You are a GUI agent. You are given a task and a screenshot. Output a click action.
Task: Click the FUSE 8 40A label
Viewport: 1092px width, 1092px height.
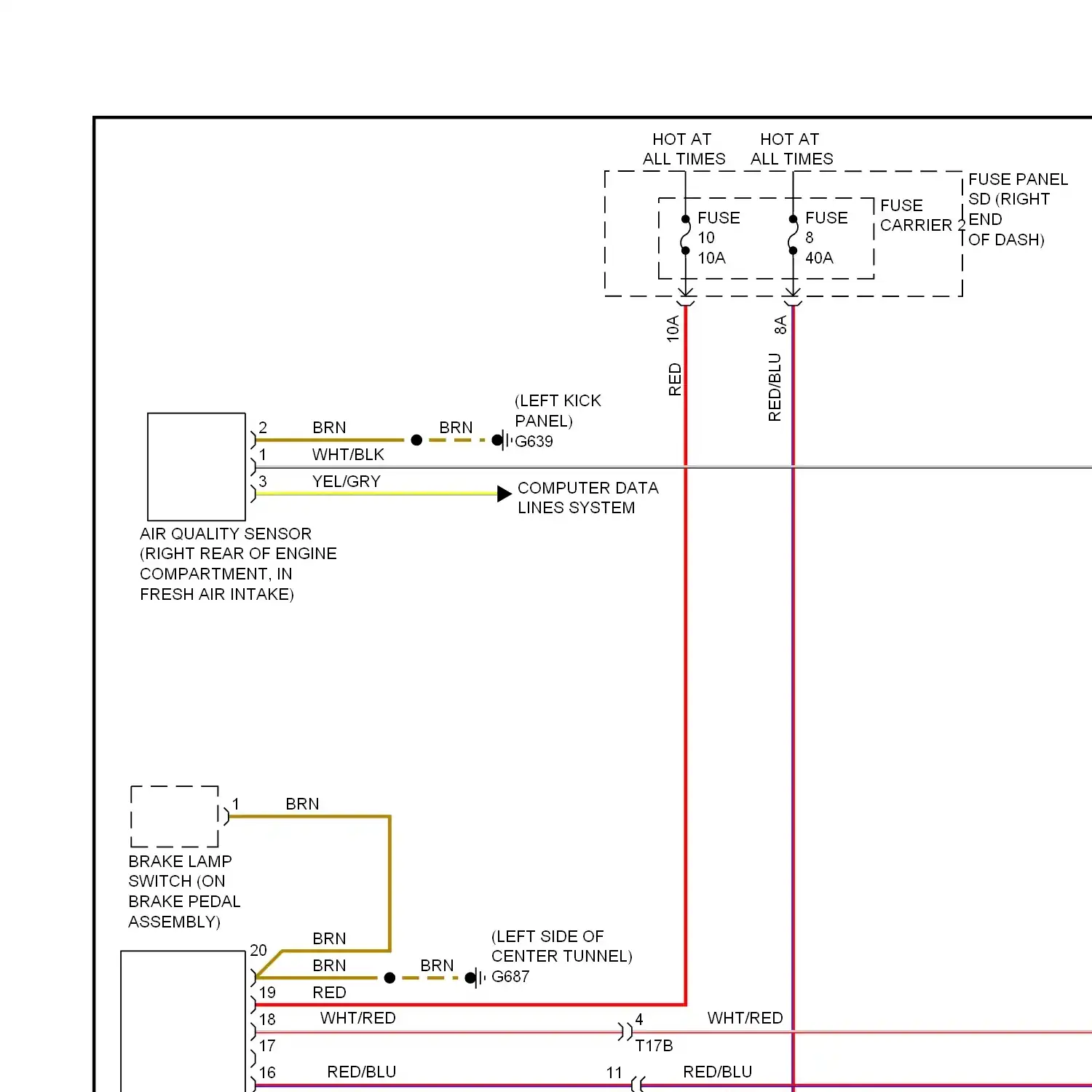(826, 238)
